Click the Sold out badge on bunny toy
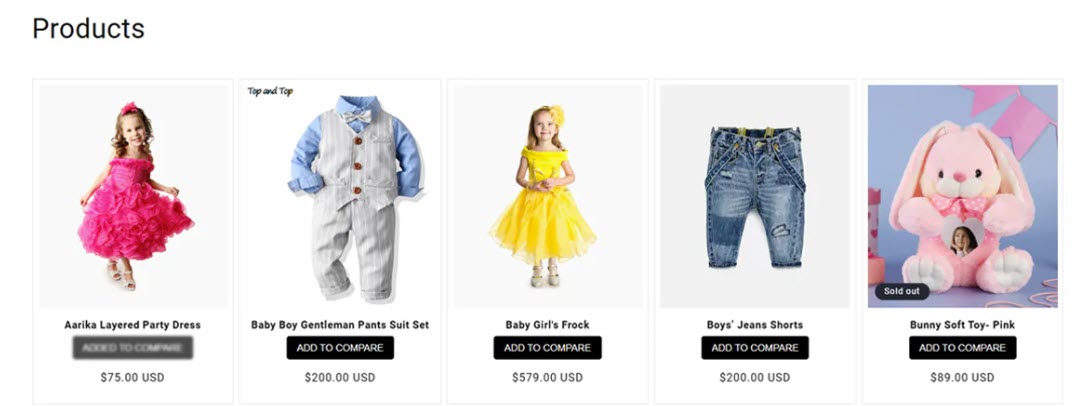Image resolution: width=1083 pixels, height=406 pixels. tap(902, 292)
